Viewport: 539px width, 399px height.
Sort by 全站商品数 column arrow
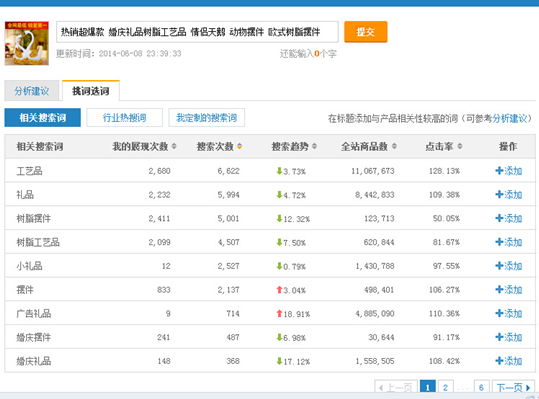click(394, 146)
